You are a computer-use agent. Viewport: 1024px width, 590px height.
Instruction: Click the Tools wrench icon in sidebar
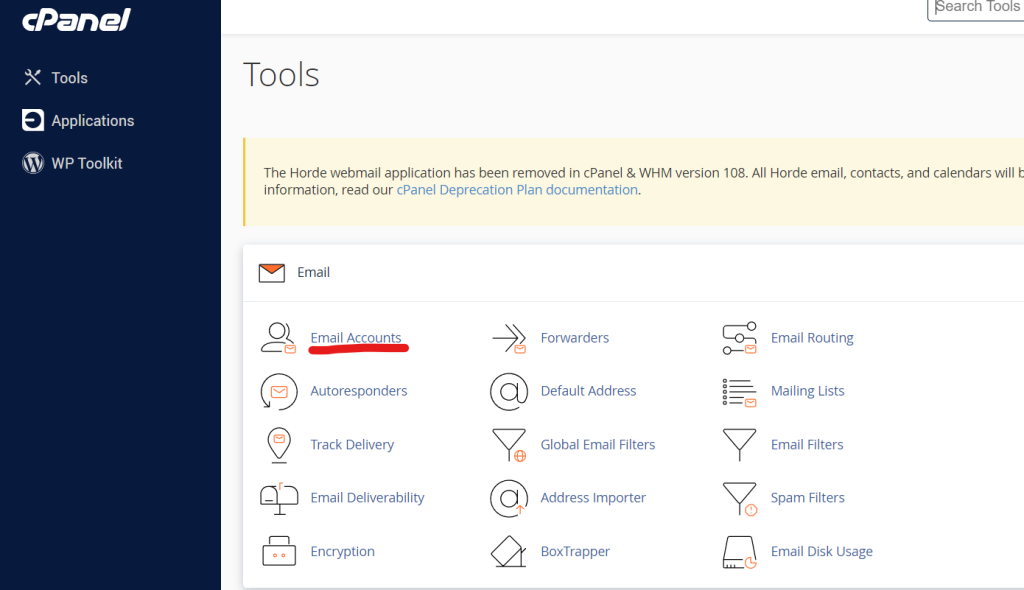pyautogui.click(x=33, y=78)
